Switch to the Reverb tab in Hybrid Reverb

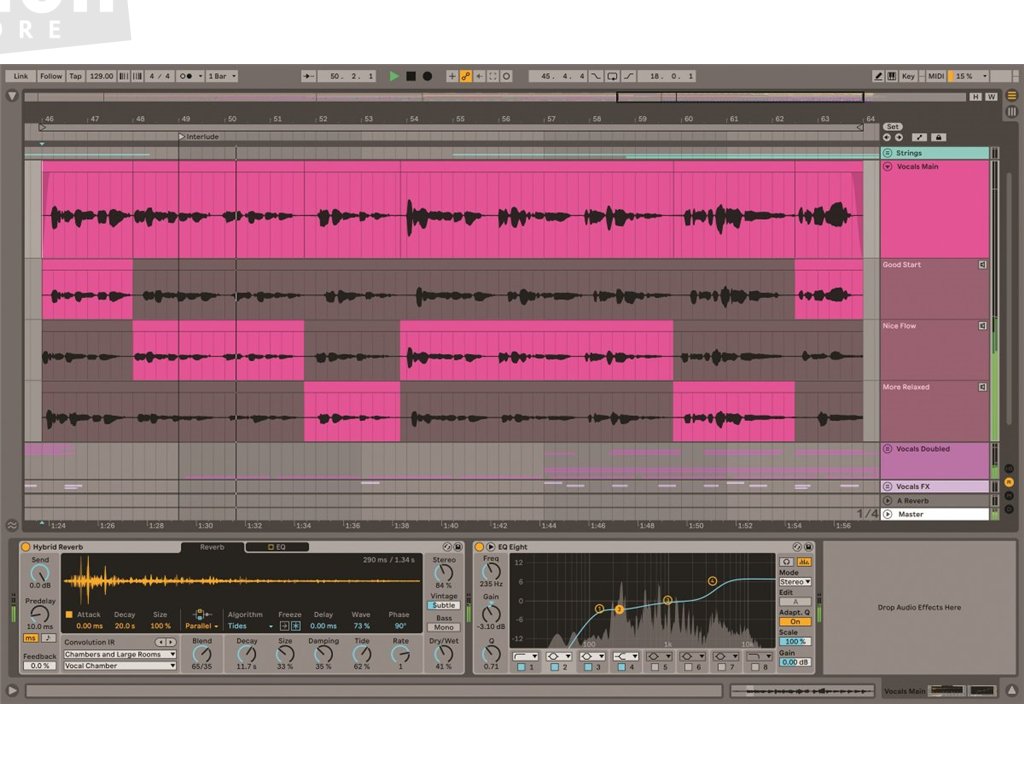coord(212,547)
